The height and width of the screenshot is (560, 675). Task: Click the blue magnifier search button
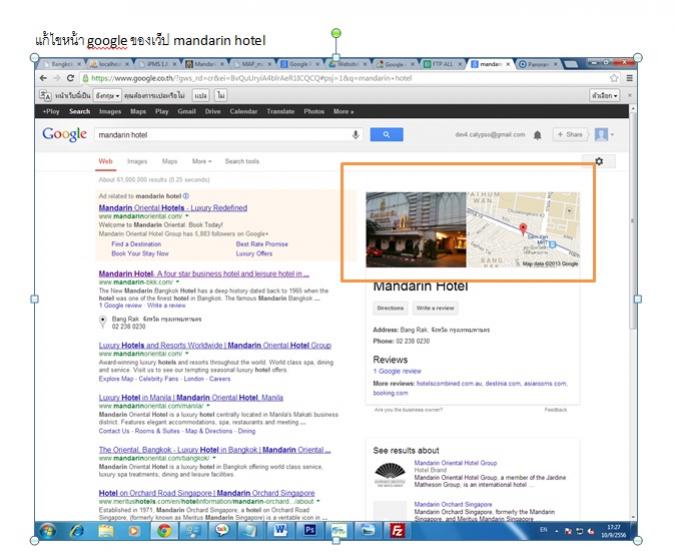(387, 135)
